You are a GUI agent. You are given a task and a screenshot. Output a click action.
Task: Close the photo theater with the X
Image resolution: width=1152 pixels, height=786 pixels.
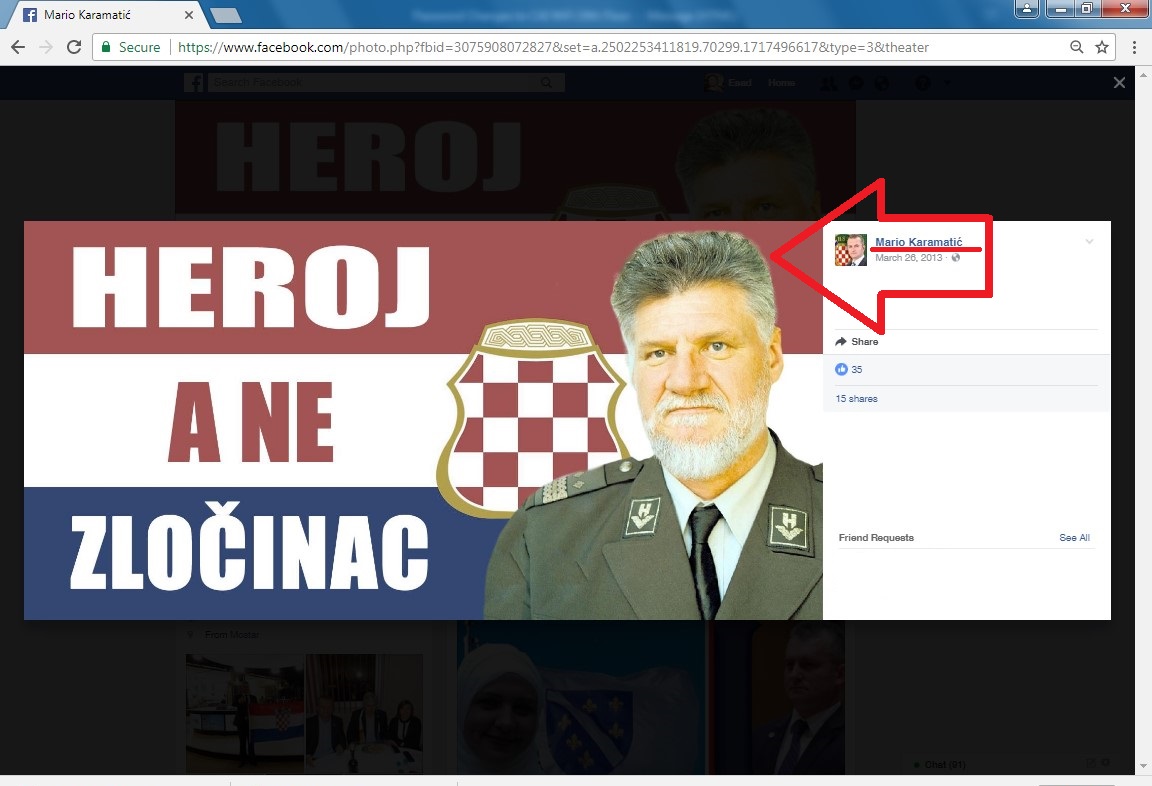click(1119, 82)
